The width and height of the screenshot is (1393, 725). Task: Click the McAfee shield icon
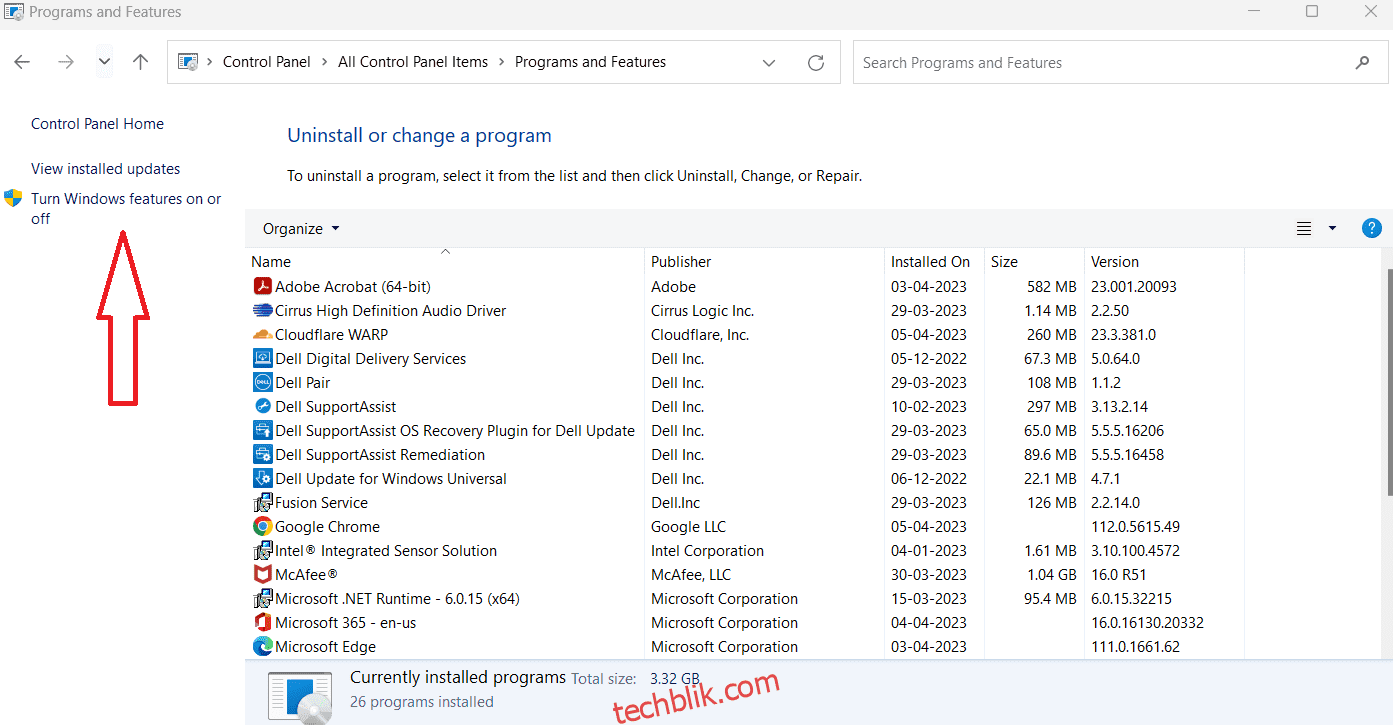[263, 575]
